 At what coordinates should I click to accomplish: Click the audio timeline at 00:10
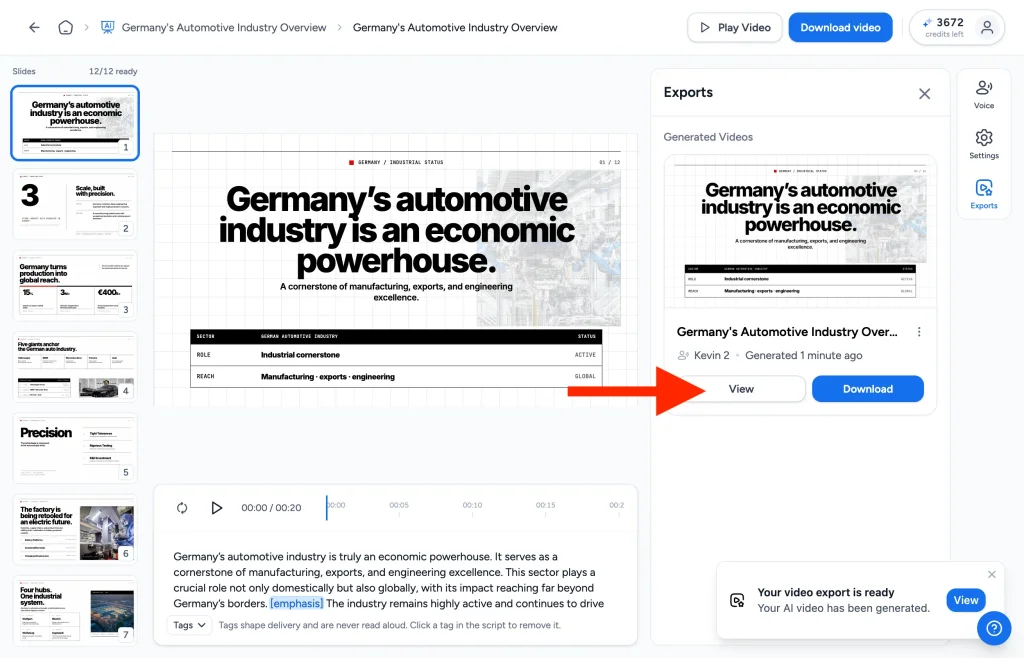pos(472,508)
